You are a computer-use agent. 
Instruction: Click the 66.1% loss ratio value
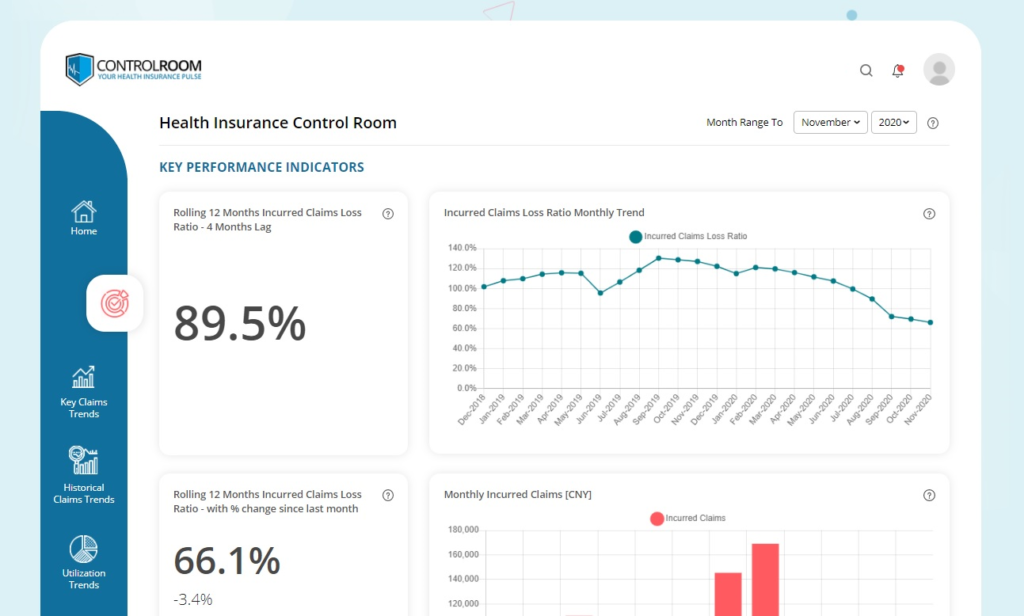click(x=227, y=560)
